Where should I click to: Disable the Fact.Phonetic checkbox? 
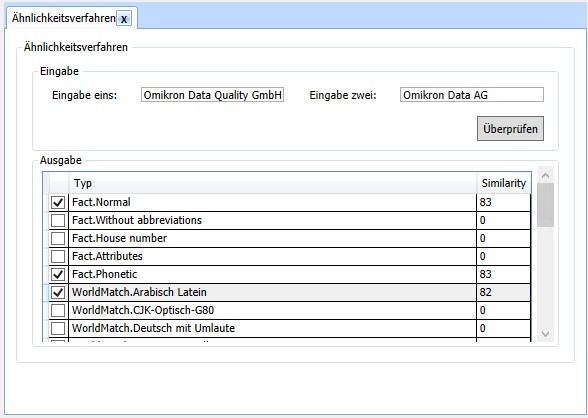pos(58,274)
